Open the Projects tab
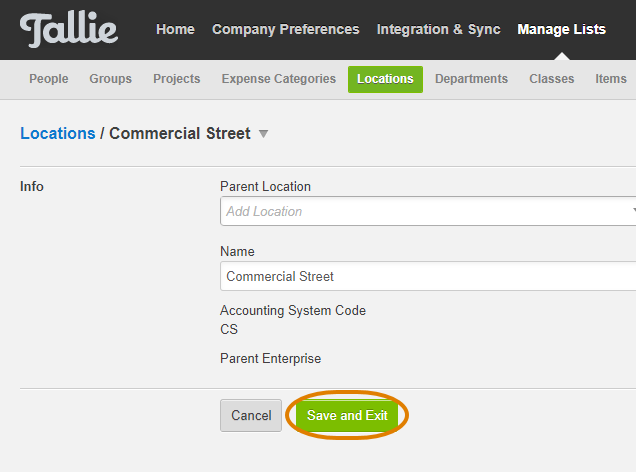This screenshot has width=636, height=472. click(x=177, y=79)
